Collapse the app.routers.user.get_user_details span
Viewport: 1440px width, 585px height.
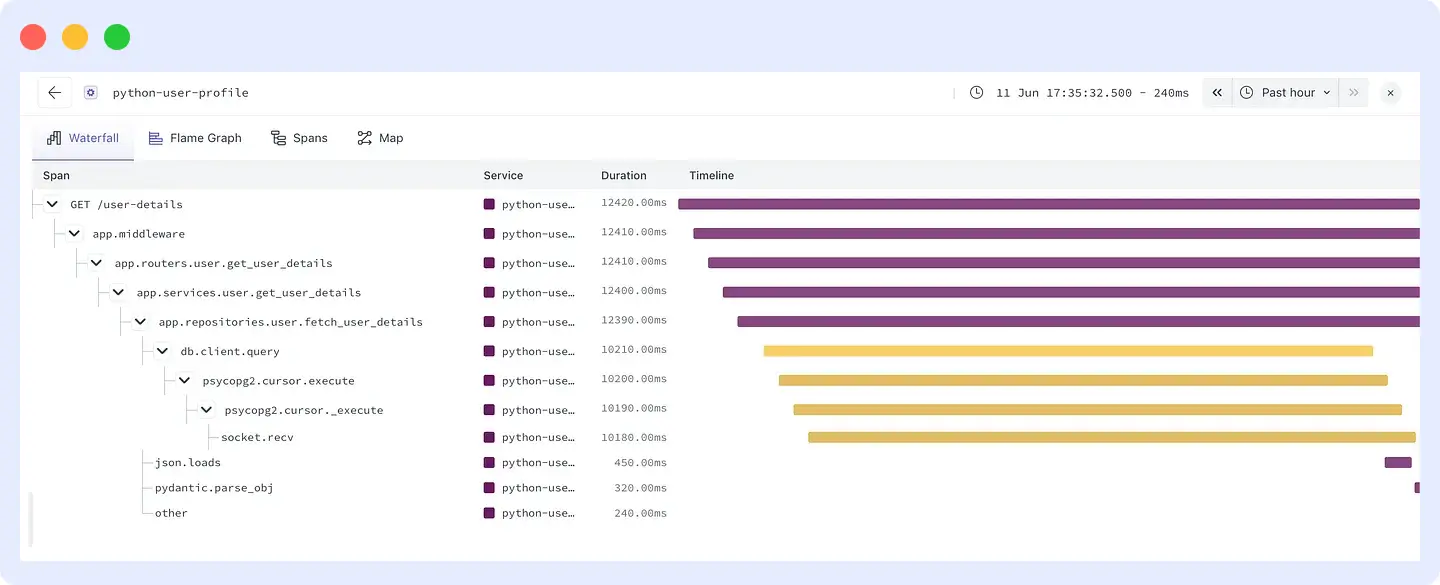(96, 263)
